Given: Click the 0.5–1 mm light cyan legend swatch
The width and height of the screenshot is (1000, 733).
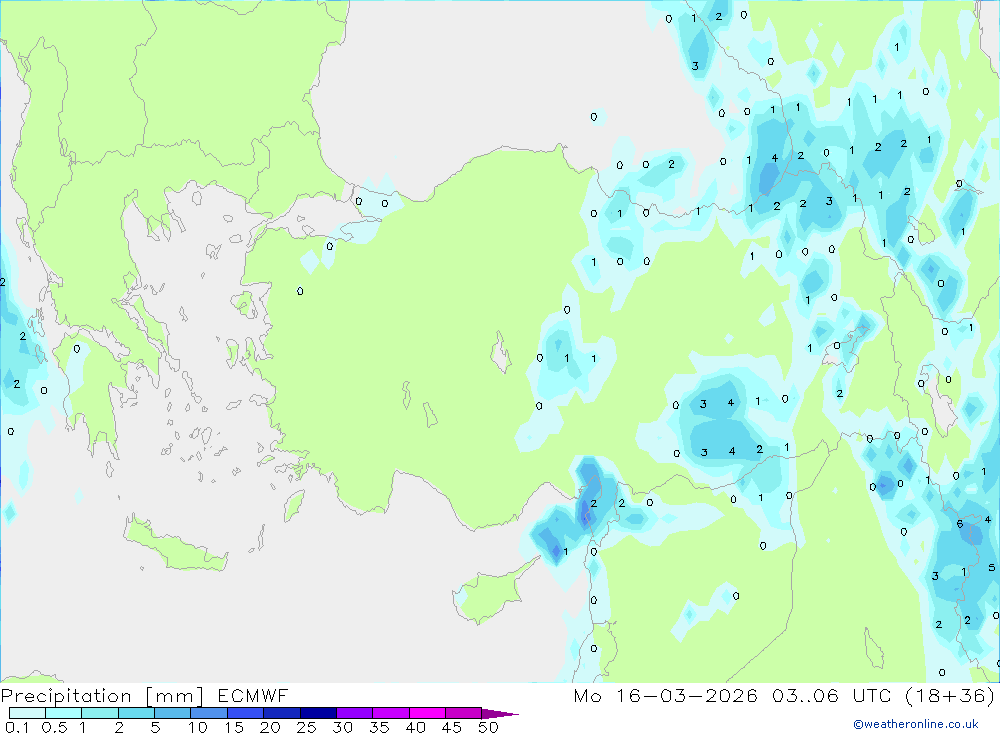Looking at the screenshot, I should click(64, 713).
